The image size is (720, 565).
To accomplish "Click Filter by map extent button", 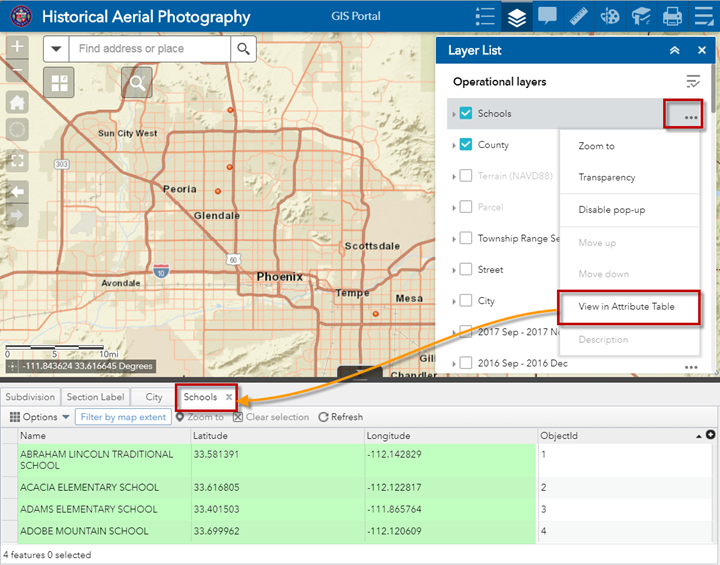I will (x=123, y=417).
